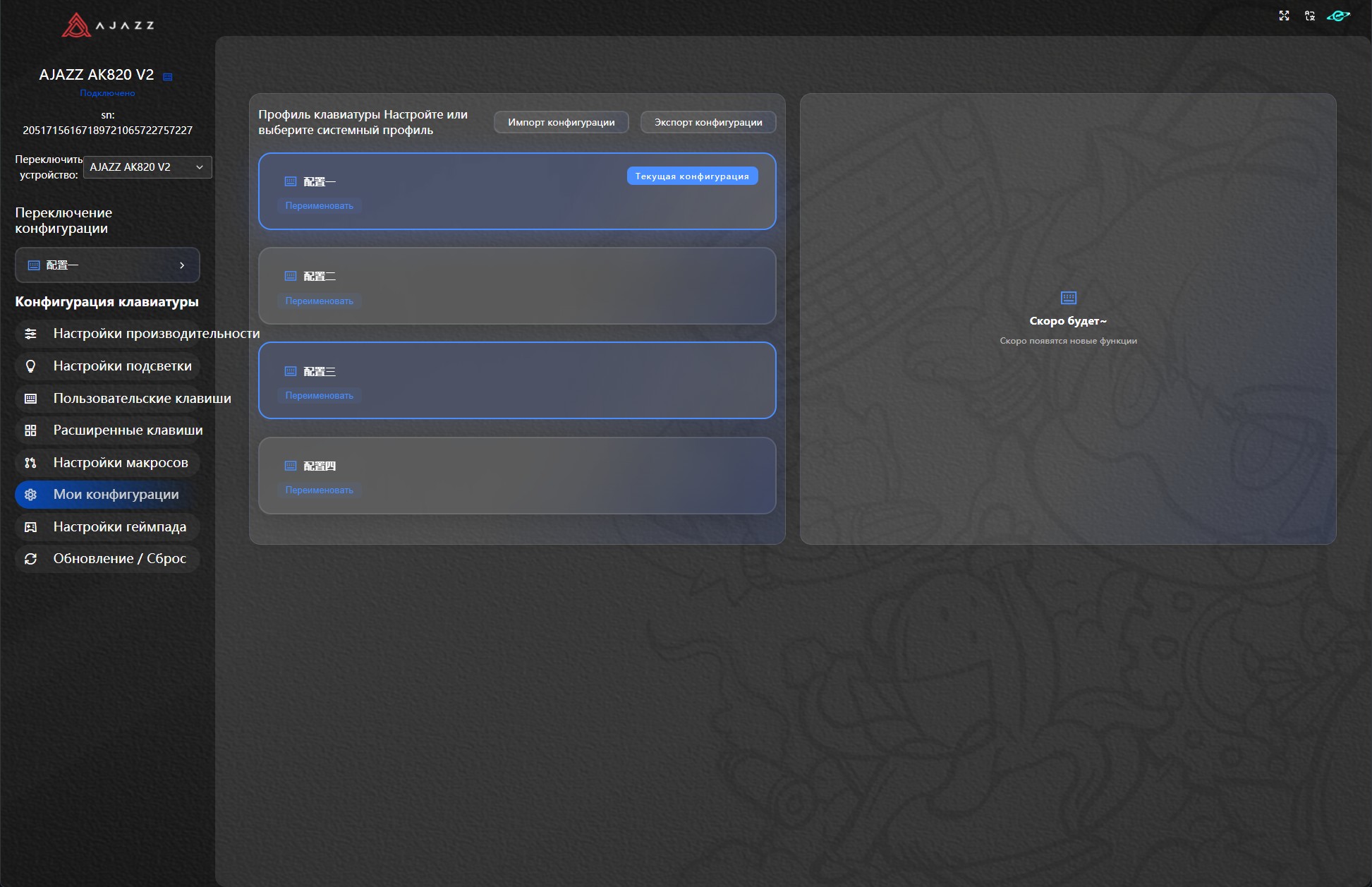
Task: Go to Настройки геймпада
Action: pos(107,527)
